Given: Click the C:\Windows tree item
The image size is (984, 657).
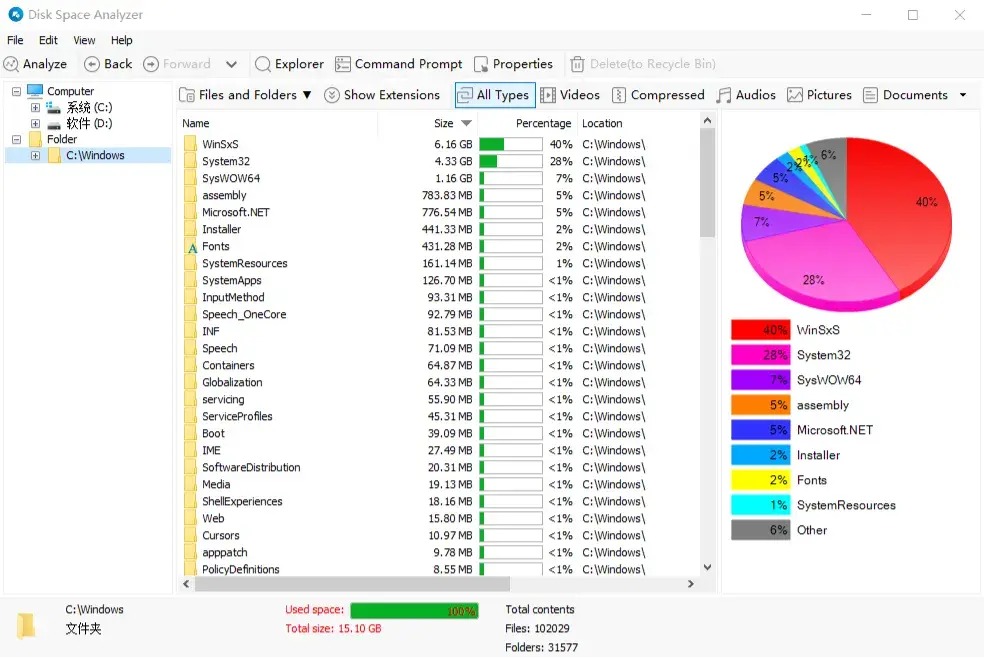Looking at the screenshot, I should point(95,156).
